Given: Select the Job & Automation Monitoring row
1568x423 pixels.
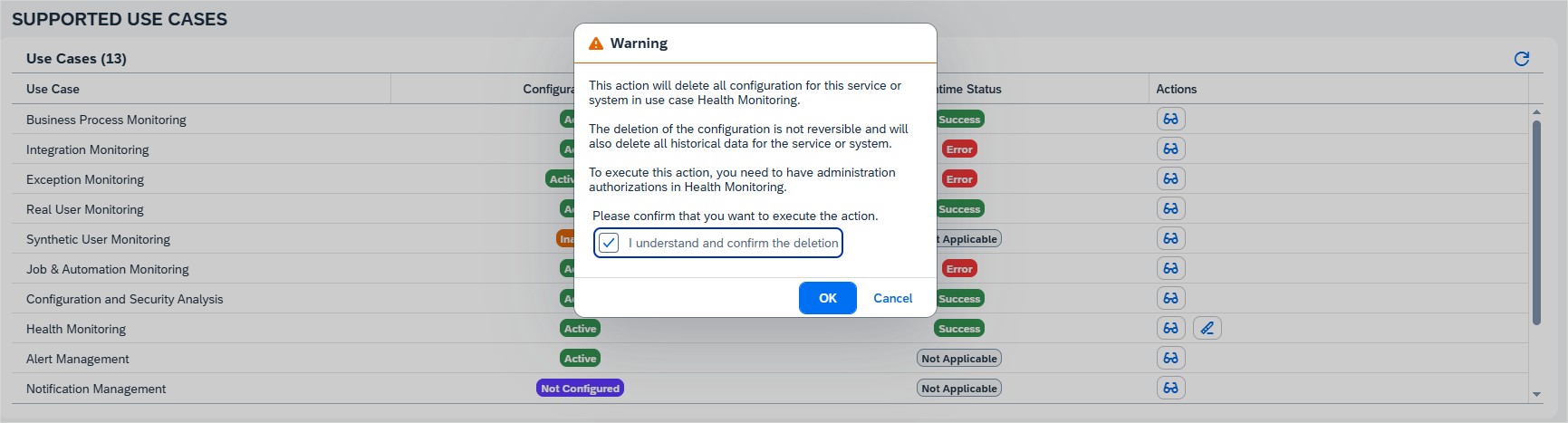Looking at the screenshot, I should coord(108,269).
